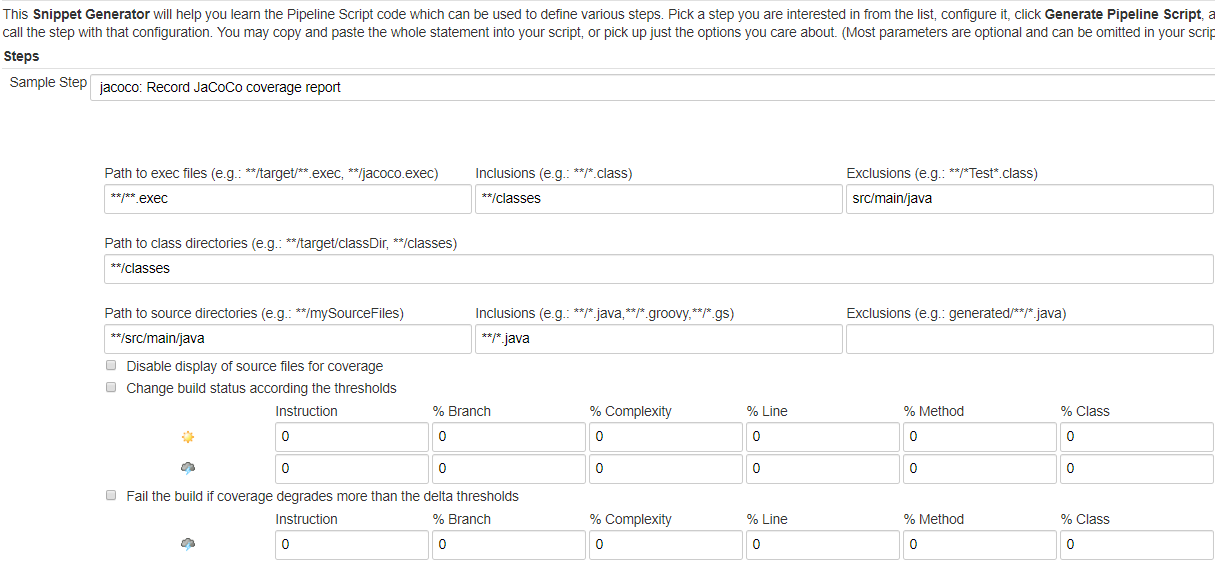Viewport: 1215px width, 564px height.
Task: Click the empty source Exclusions field
Action: click(x=1030, y=338)
